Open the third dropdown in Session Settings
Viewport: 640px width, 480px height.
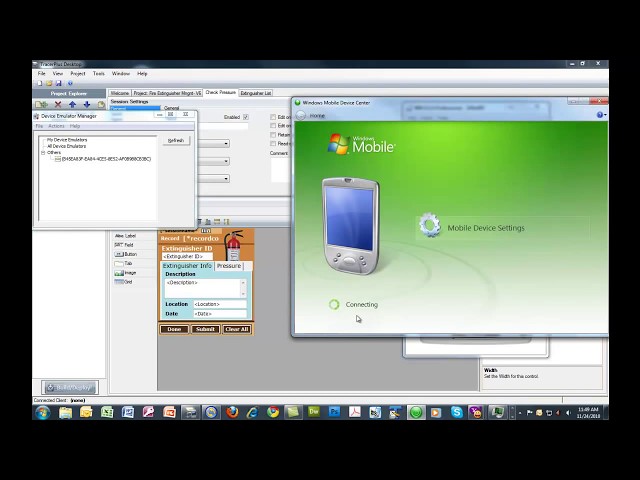pyautogui.click(x=226, y=178)
